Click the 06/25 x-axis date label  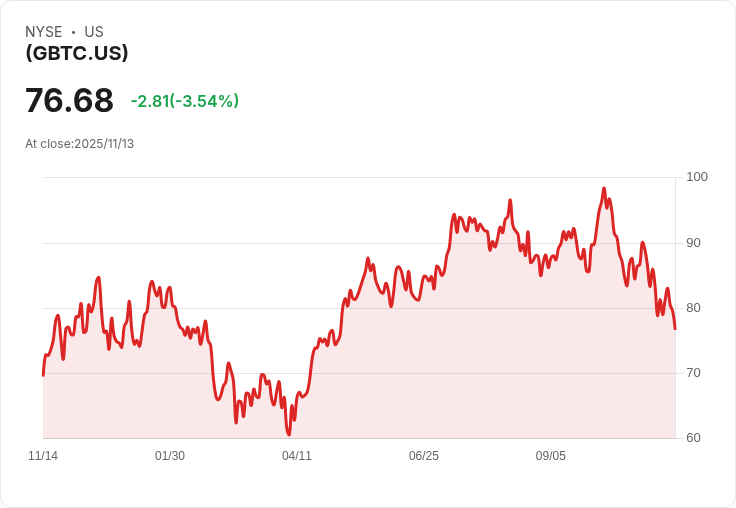point(424,456)
